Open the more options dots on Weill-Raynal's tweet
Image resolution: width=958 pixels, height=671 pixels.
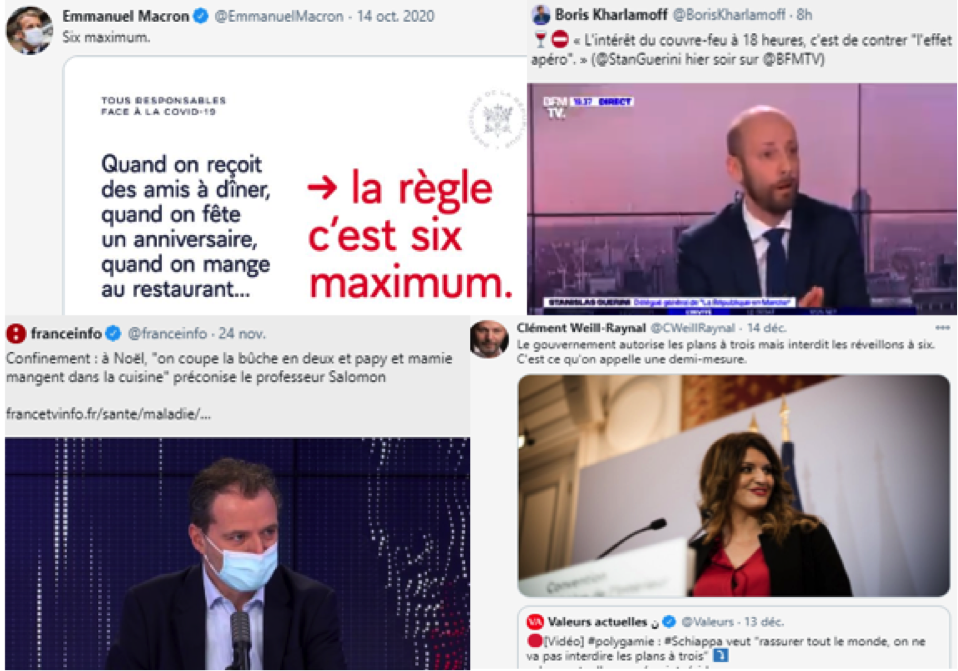tap(943, 328)
